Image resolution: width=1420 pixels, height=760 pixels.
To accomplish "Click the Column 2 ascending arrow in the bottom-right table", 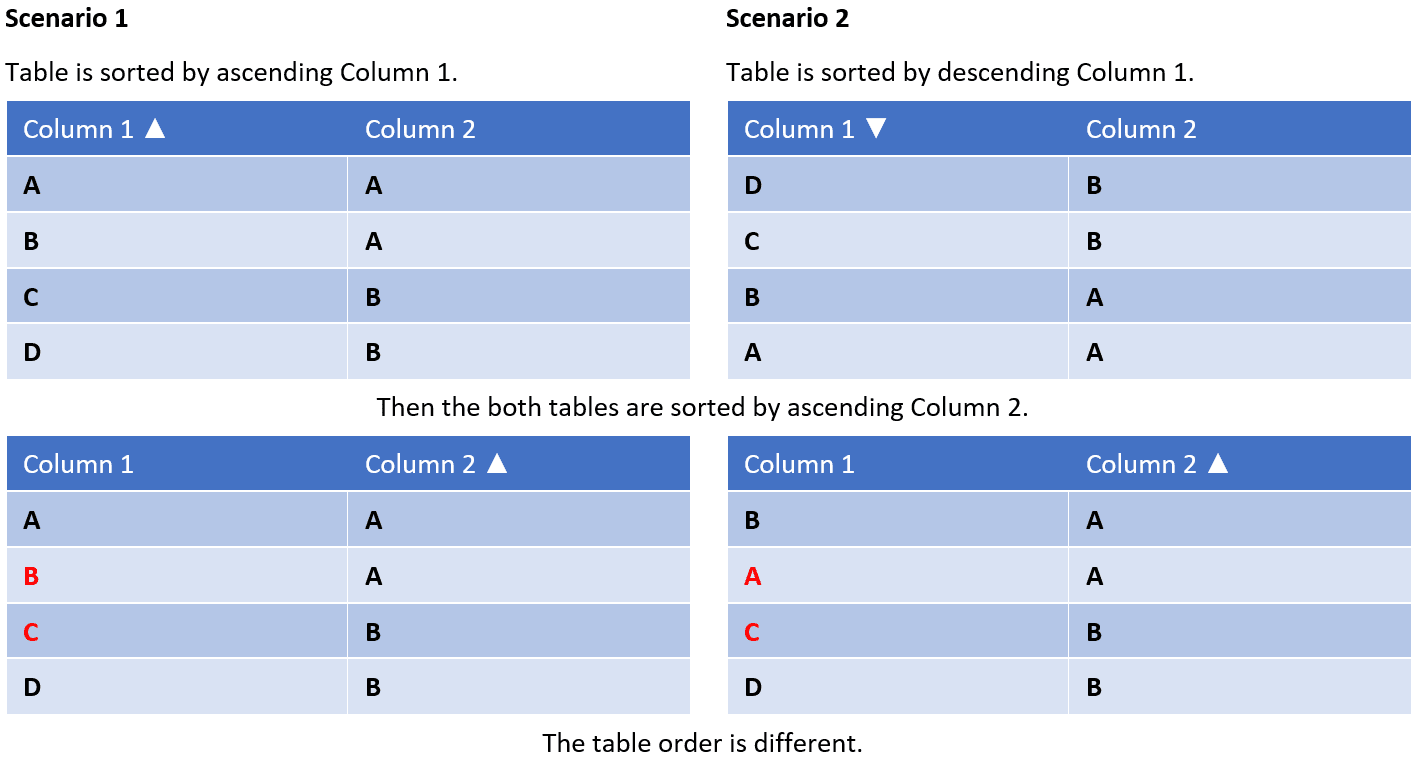I will 1218,463.
